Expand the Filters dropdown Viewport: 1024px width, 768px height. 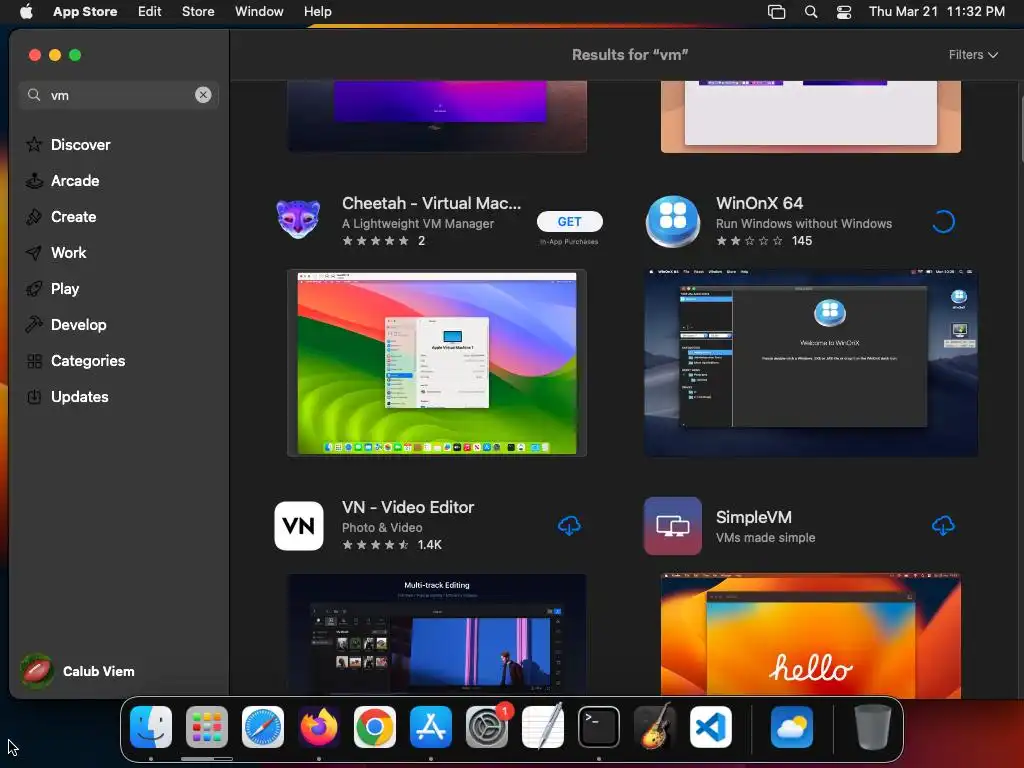point(973,55)
